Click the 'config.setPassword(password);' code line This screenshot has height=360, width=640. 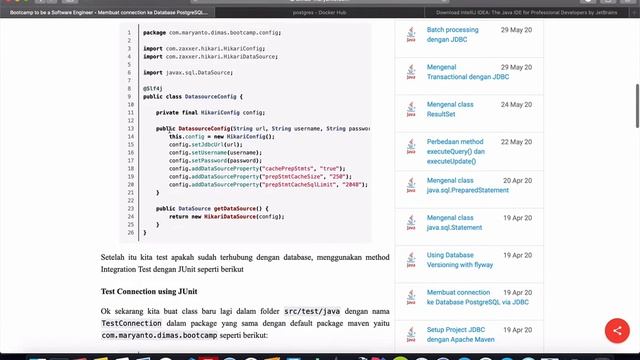[216, 161]
